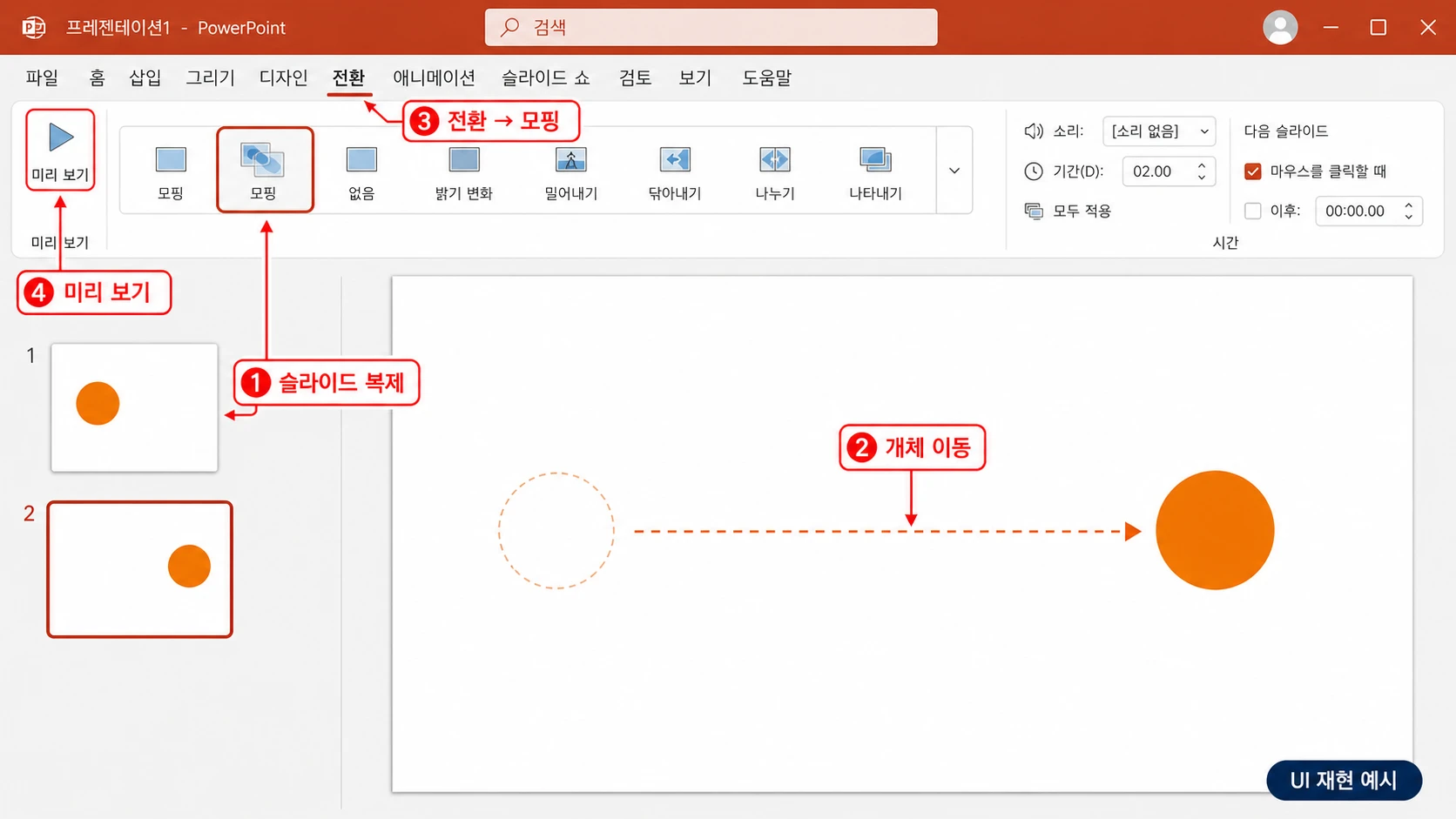Screen dimensions: 1456x819
Task: Select the first 모핑 transition with plain slide icon
Action: [x=171, y=172]
